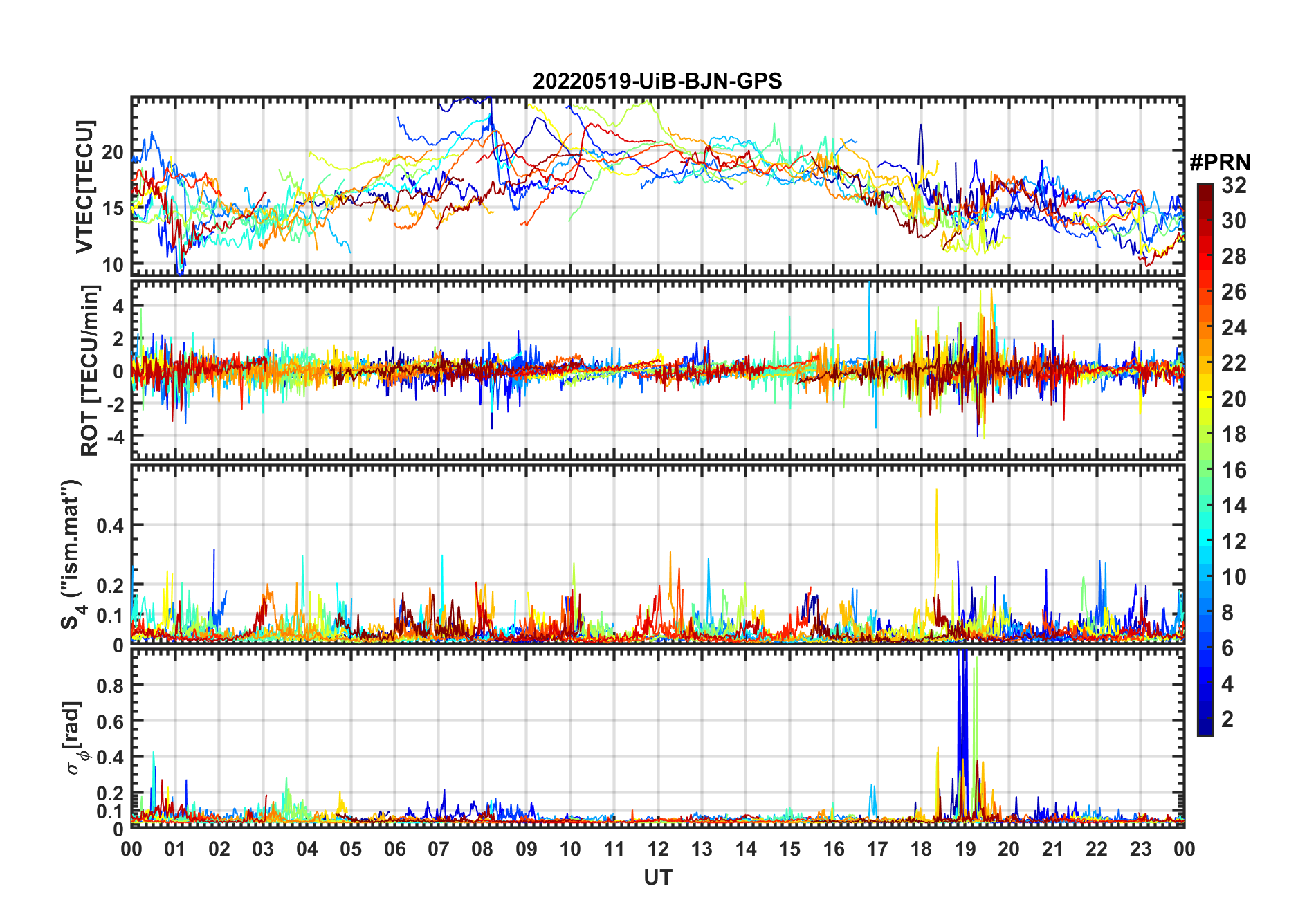Click the 8 label on the PRN colorbar

point(1227,613)
